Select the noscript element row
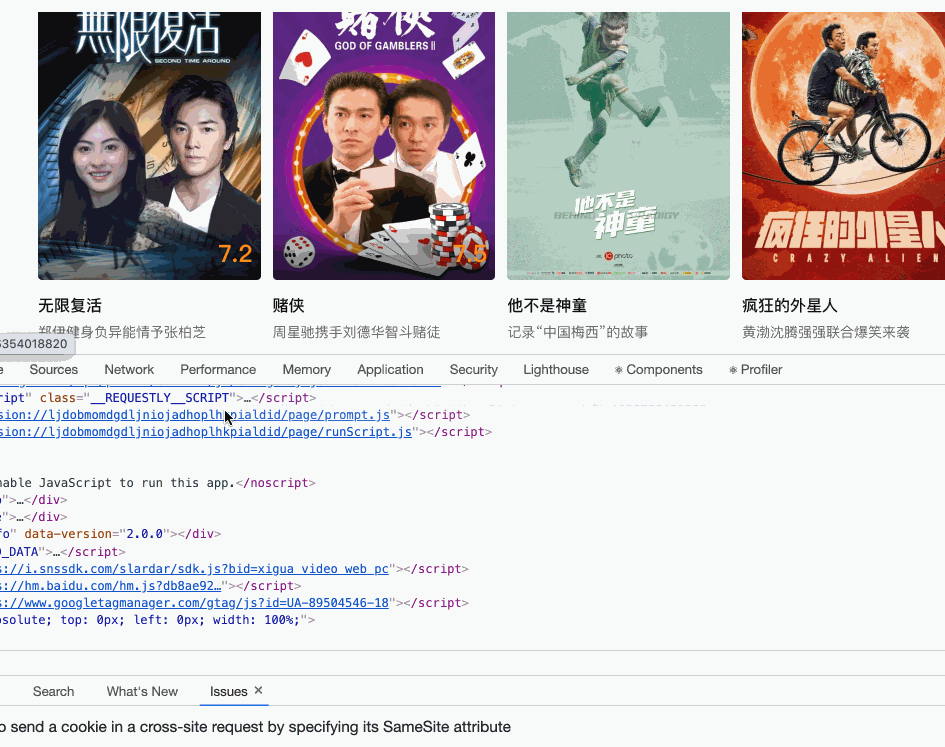945x747 pixels. point(158,483)
